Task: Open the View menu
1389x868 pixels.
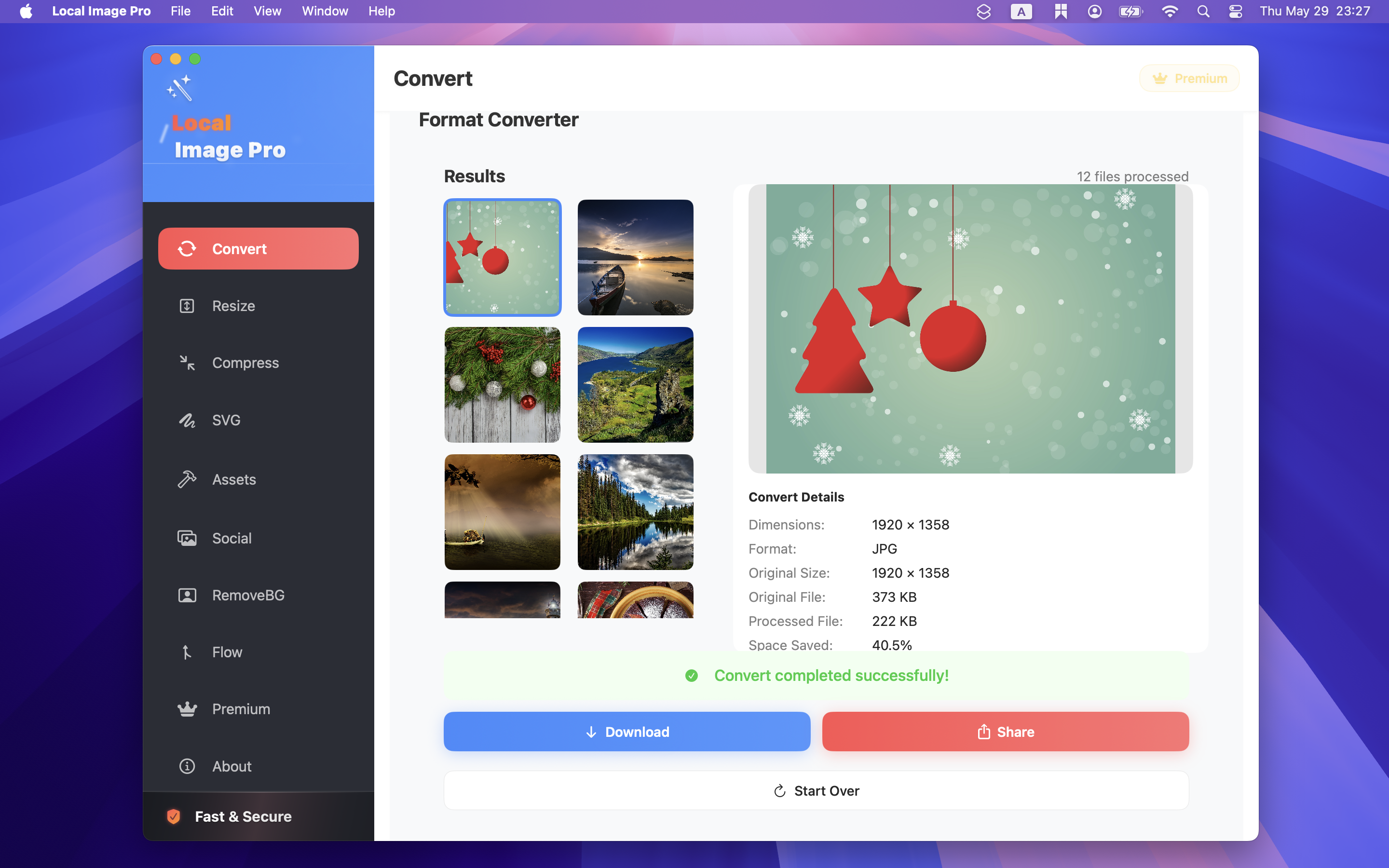Action: (268, 11)
